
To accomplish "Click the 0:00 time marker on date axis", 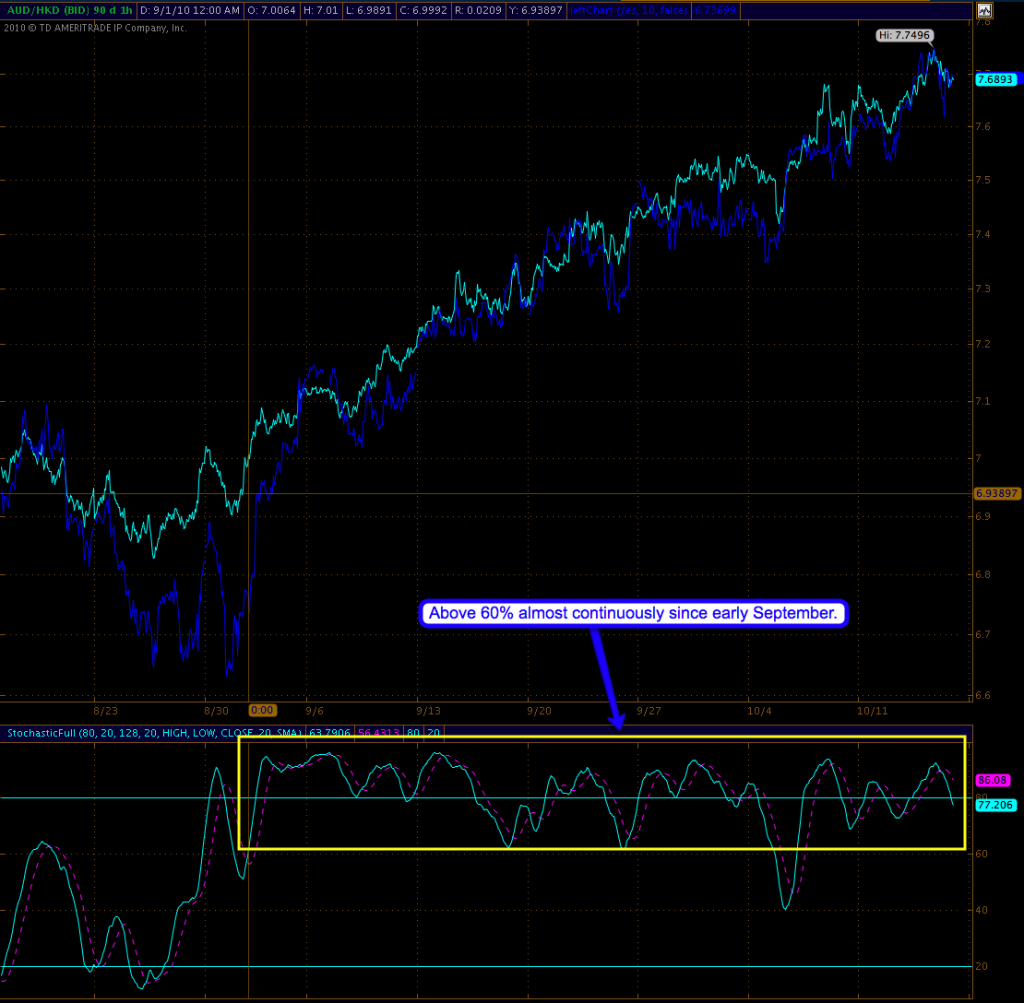I will coord(262,709).
